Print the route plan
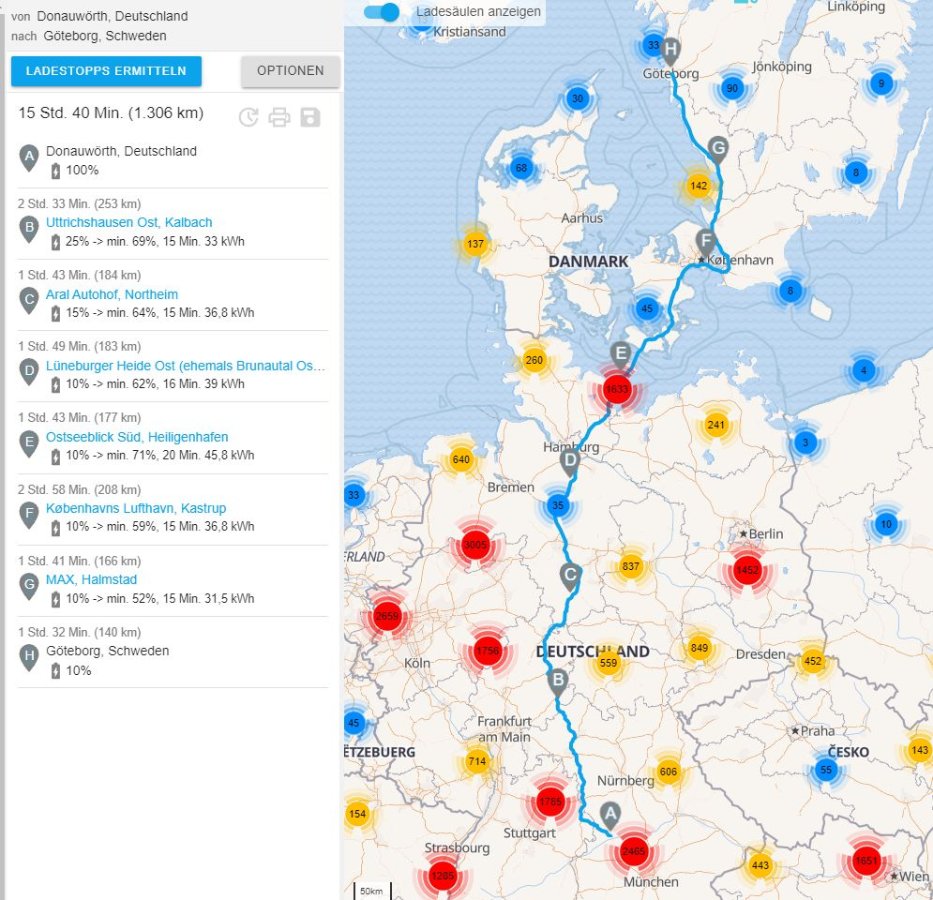 pyautogui.click(x=279, y=117)
